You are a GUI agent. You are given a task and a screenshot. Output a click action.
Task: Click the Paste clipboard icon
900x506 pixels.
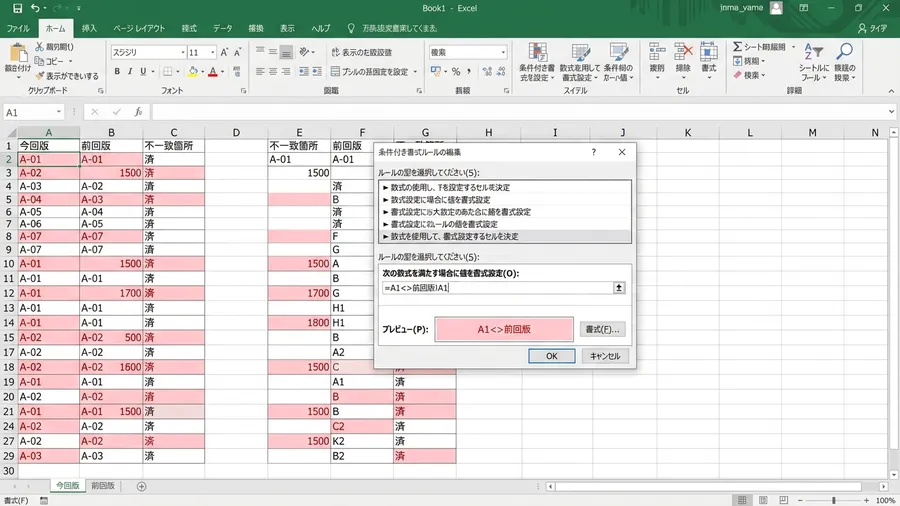[x=18, y=54]
